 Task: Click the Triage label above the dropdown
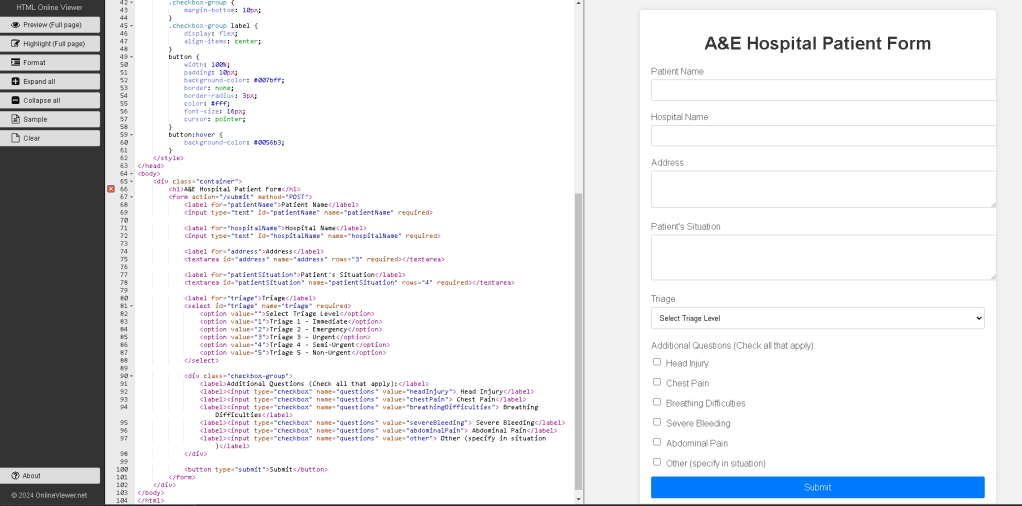pos(663,299)
